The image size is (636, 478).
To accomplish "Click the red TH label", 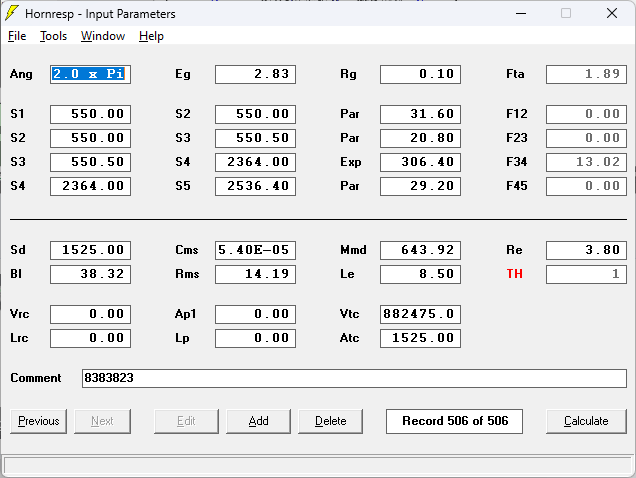I will 514,274.
